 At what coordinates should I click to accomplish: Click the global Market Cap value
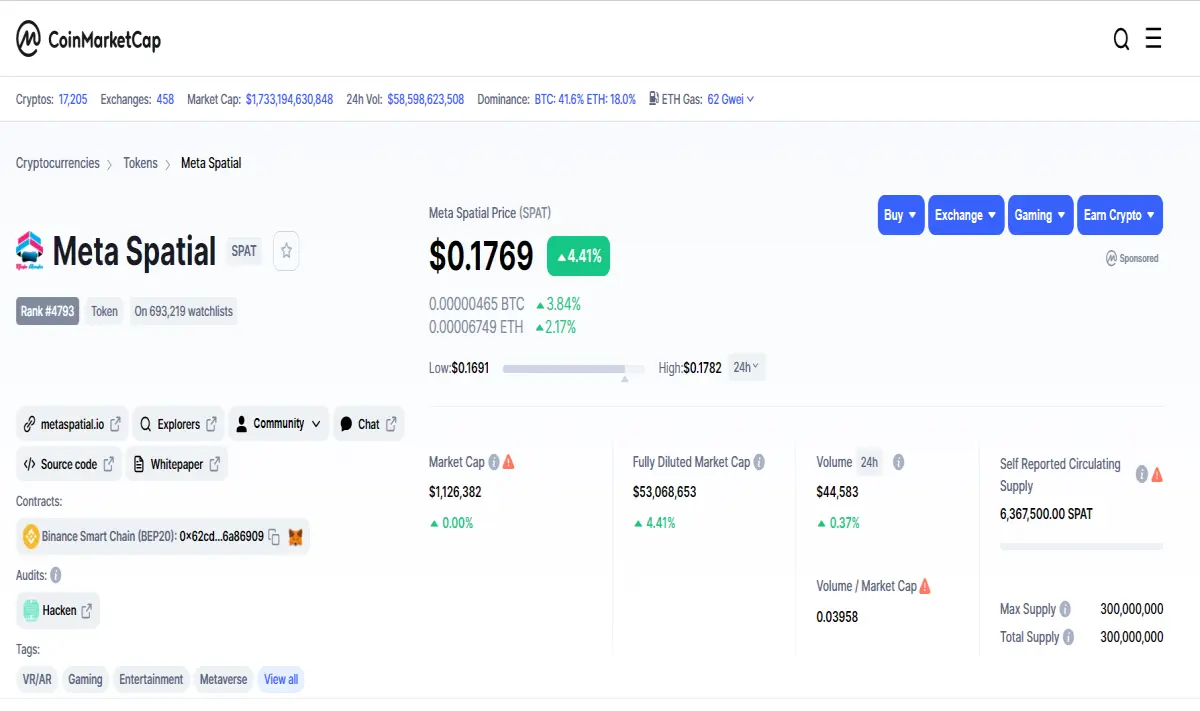point(290,99)
